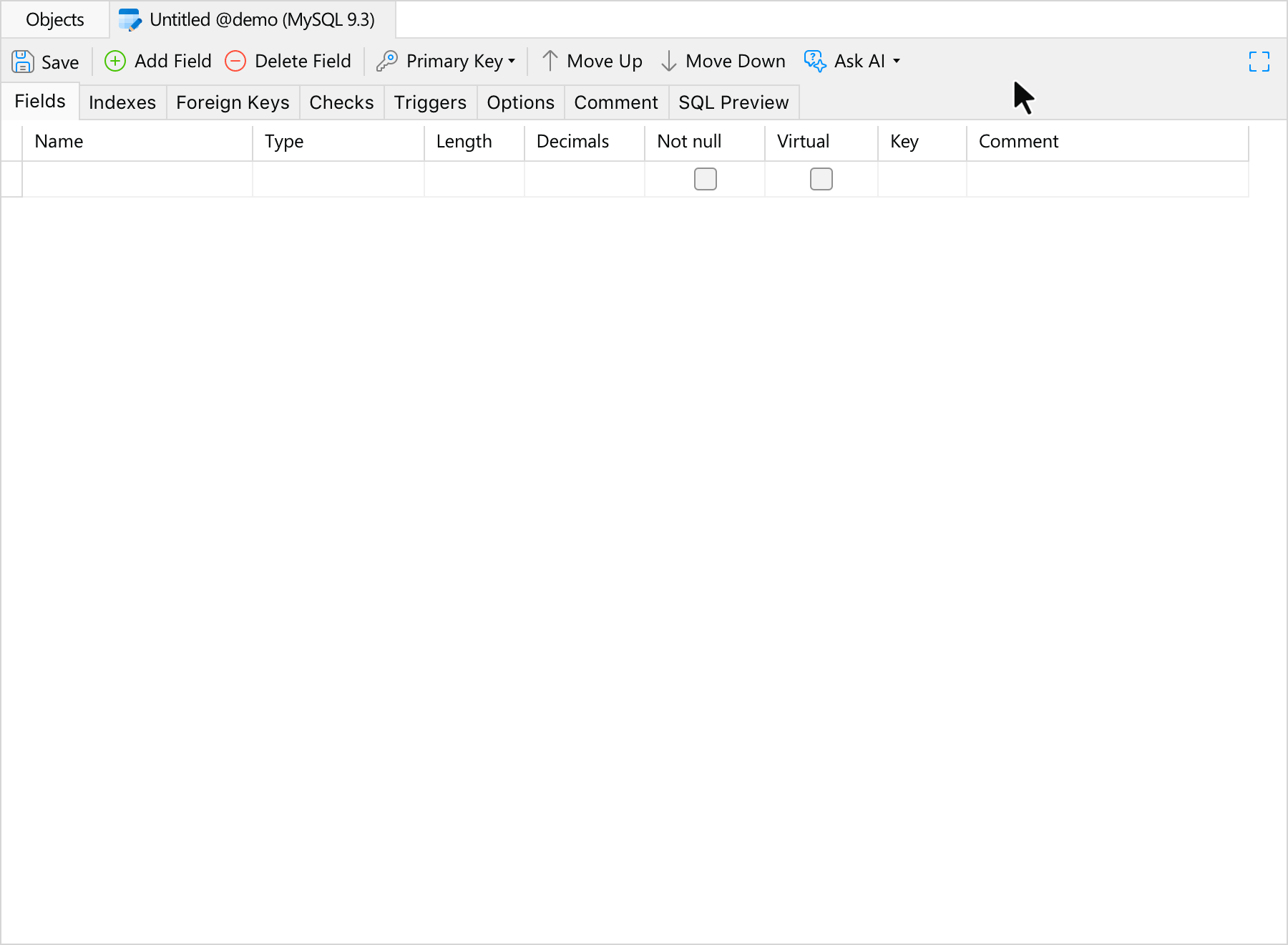Open the Ask AI dropdown arrow
This screenshot has height=945, width=1288.
(897, 62)
